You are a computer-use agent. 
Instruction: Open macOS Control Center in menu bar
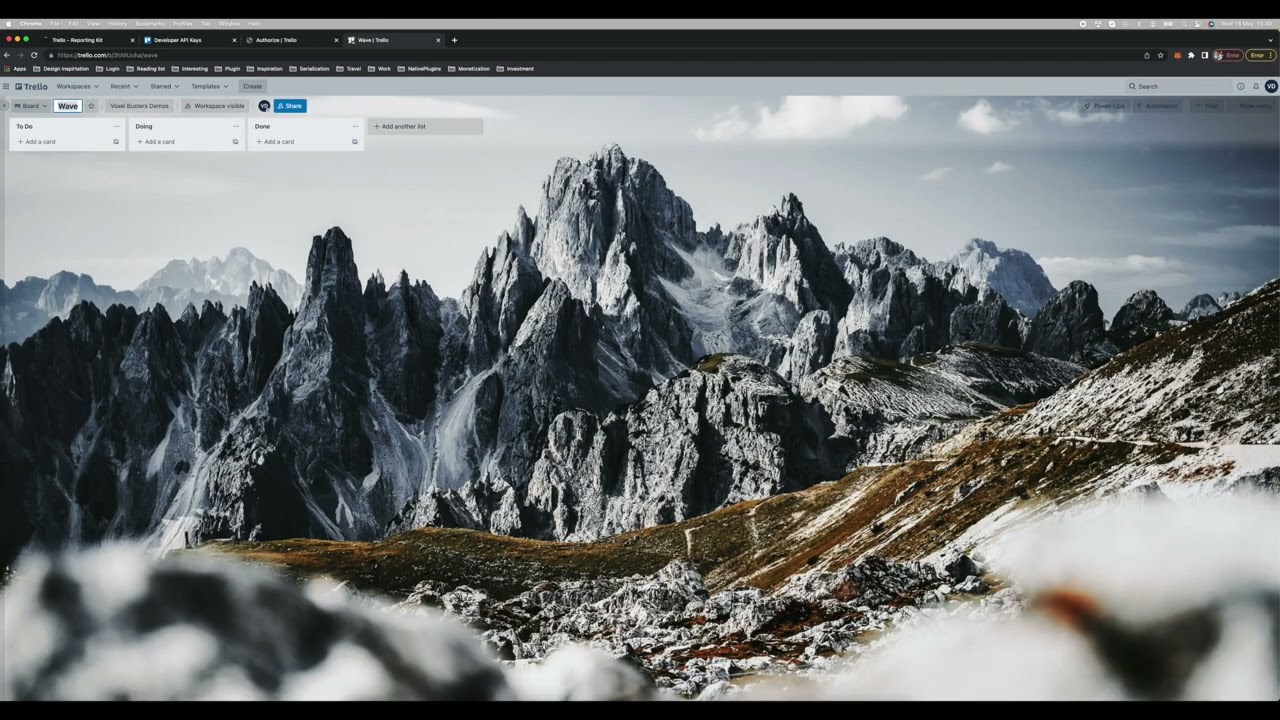pos(1197,24)
